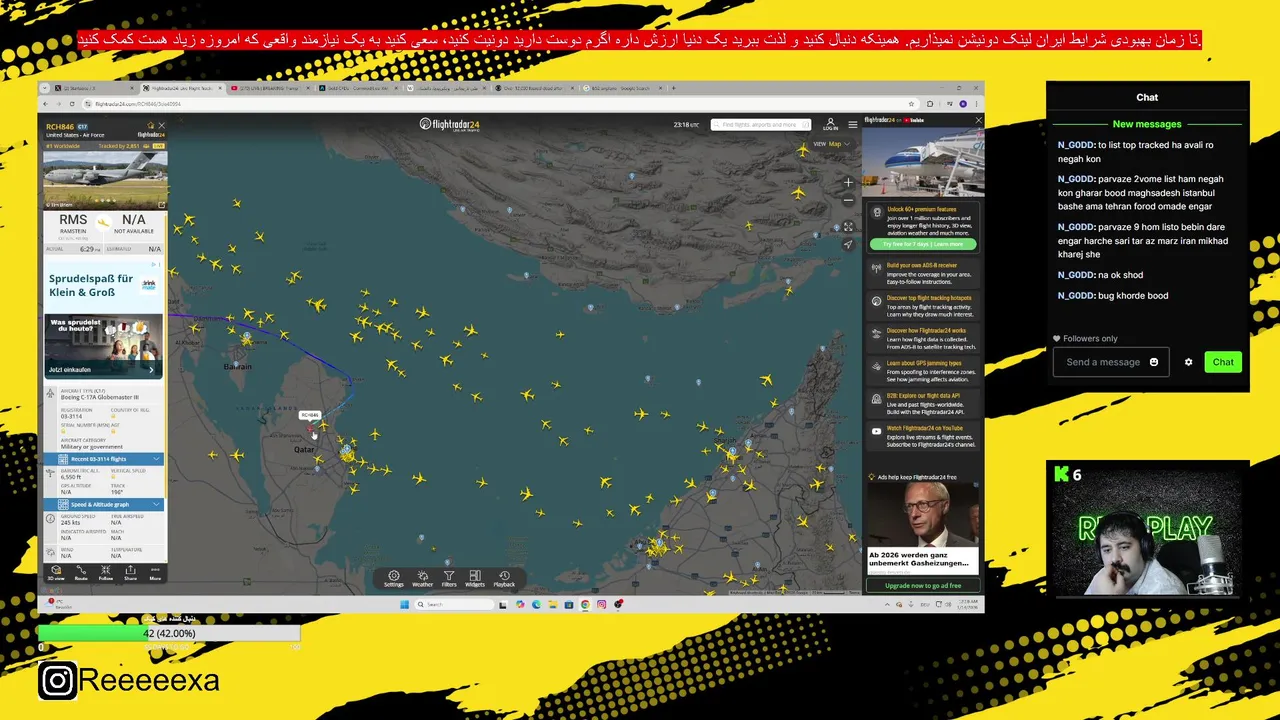Open the Widgets tool
This screenshot has width=1280, height=720.
[475, 578]
